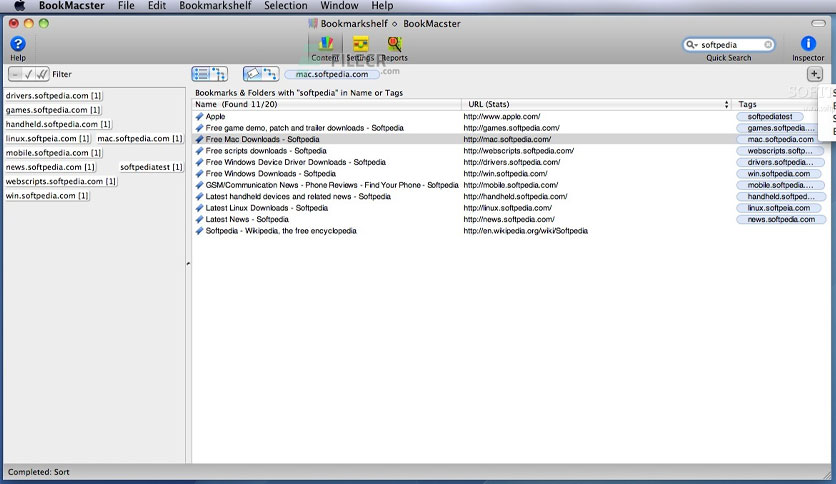
Task: Select the news.softpedia.com [1] tag
Action: [x=50, y=167]
